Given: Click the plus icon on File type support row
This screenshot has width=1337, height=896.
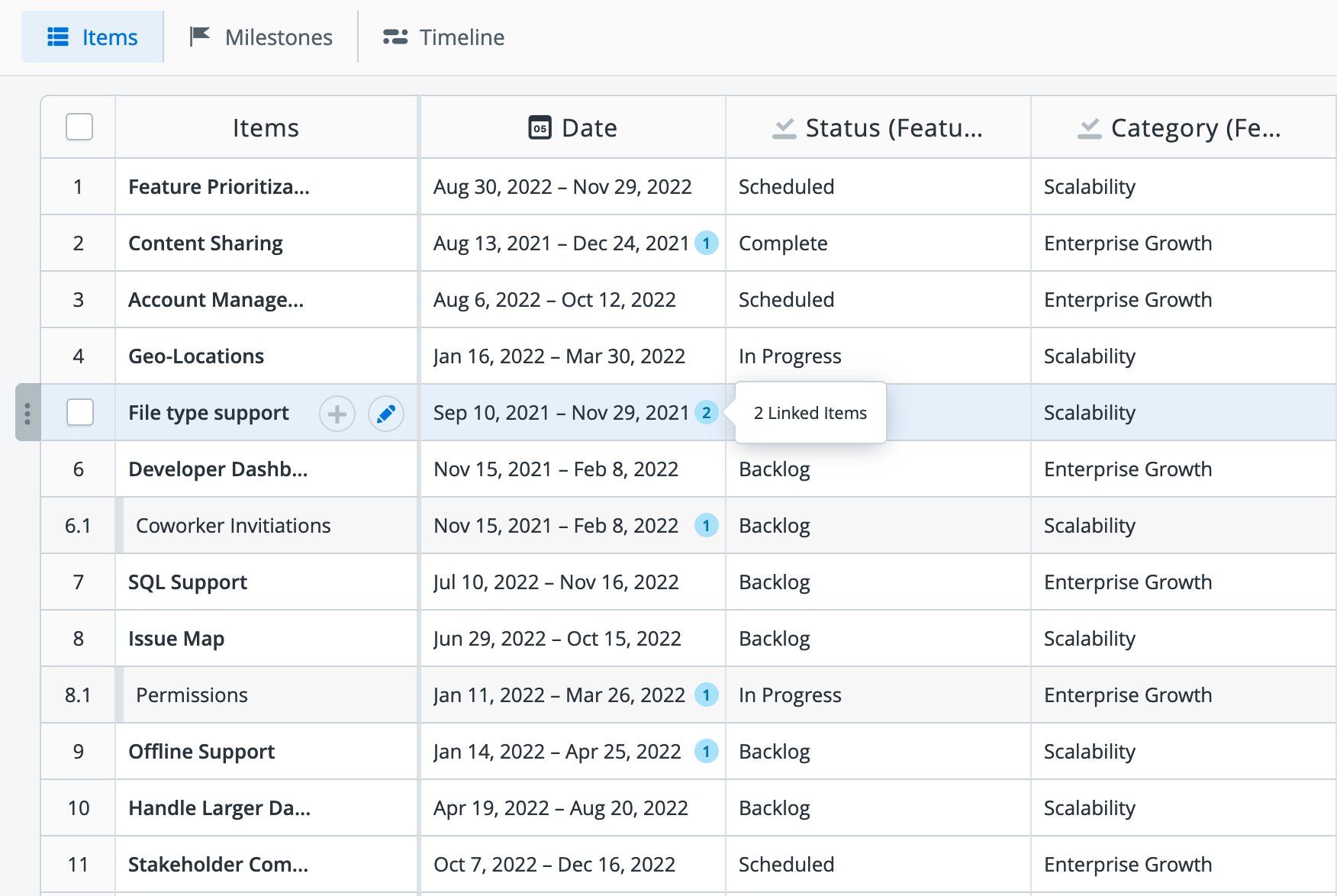Looking at the screenshot, I should pyautogui.click(x=337, y=414).
